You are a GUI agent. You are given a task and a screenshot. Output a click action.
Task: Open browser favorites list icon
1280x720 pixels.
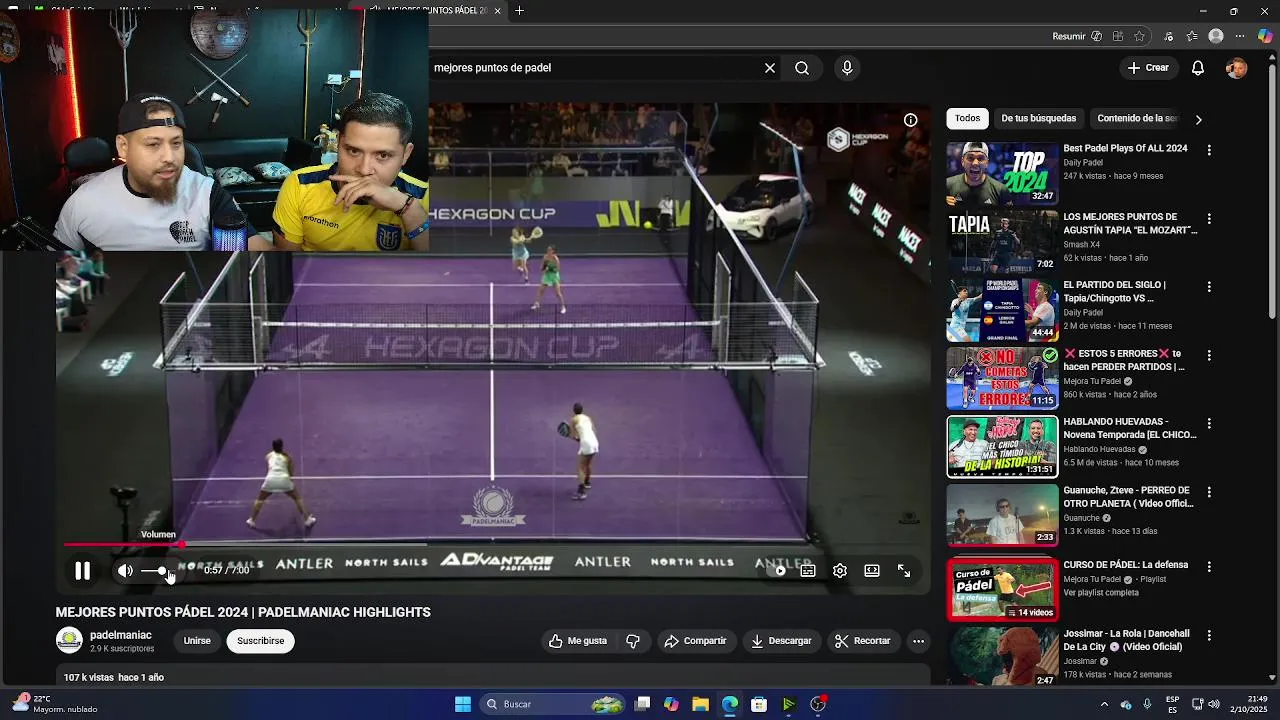[x=1192, y=36]
